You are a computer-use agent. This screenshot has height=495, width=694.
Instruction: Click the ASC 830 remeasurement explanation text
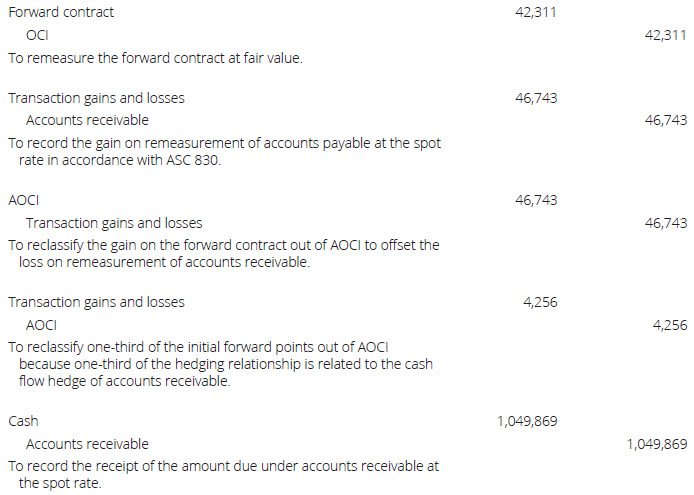pyautogui.click(x=224, y=151)
